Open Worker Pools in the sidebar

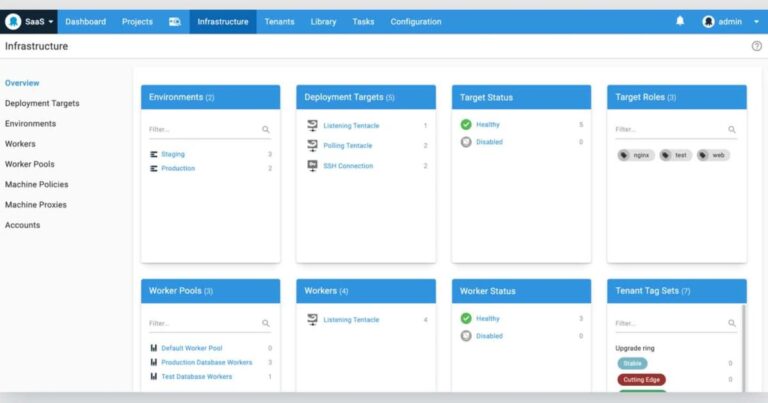click(x=29, y=164)
